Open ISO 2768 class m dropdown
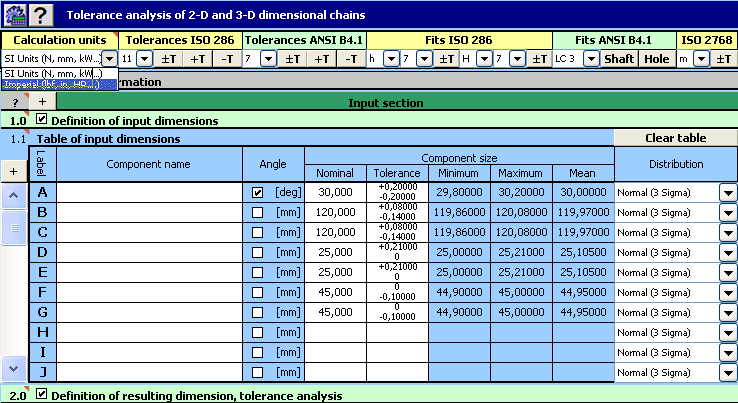 point(701,59)
